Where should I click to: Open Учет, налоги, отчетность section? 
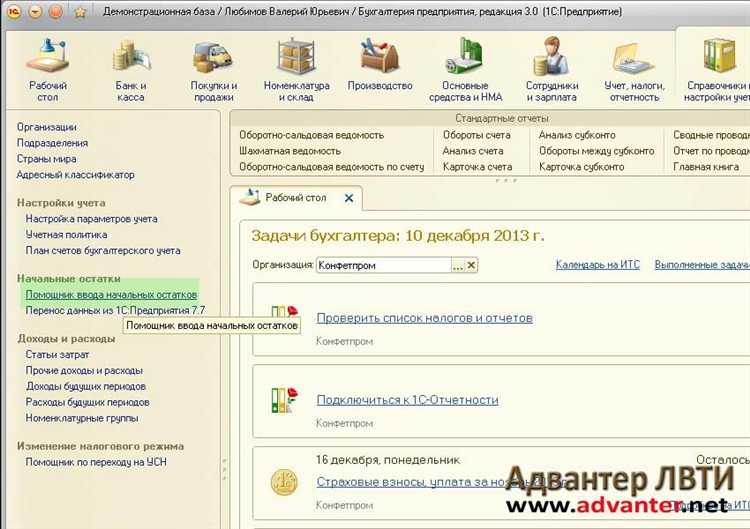click(634, 60)
